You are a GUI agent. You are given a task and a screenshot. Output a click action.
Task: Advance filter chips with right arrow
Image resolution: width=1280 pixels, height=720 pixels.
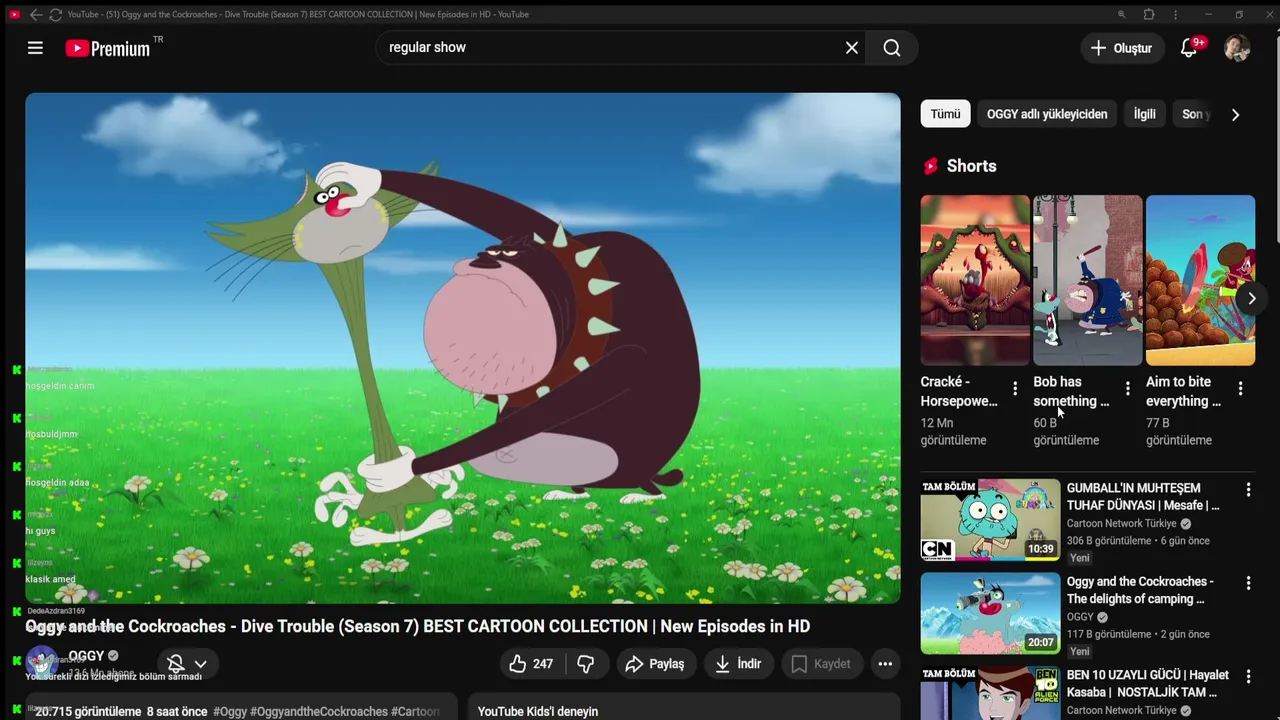click(1235, 114)
